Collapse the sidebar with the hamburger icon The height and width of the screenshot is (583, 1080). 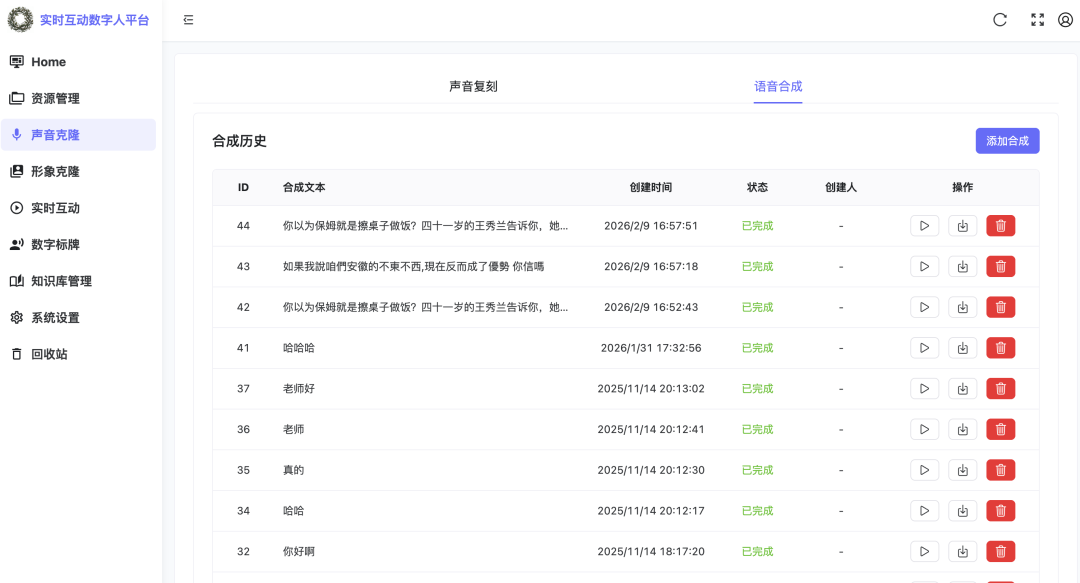(188, 19)
